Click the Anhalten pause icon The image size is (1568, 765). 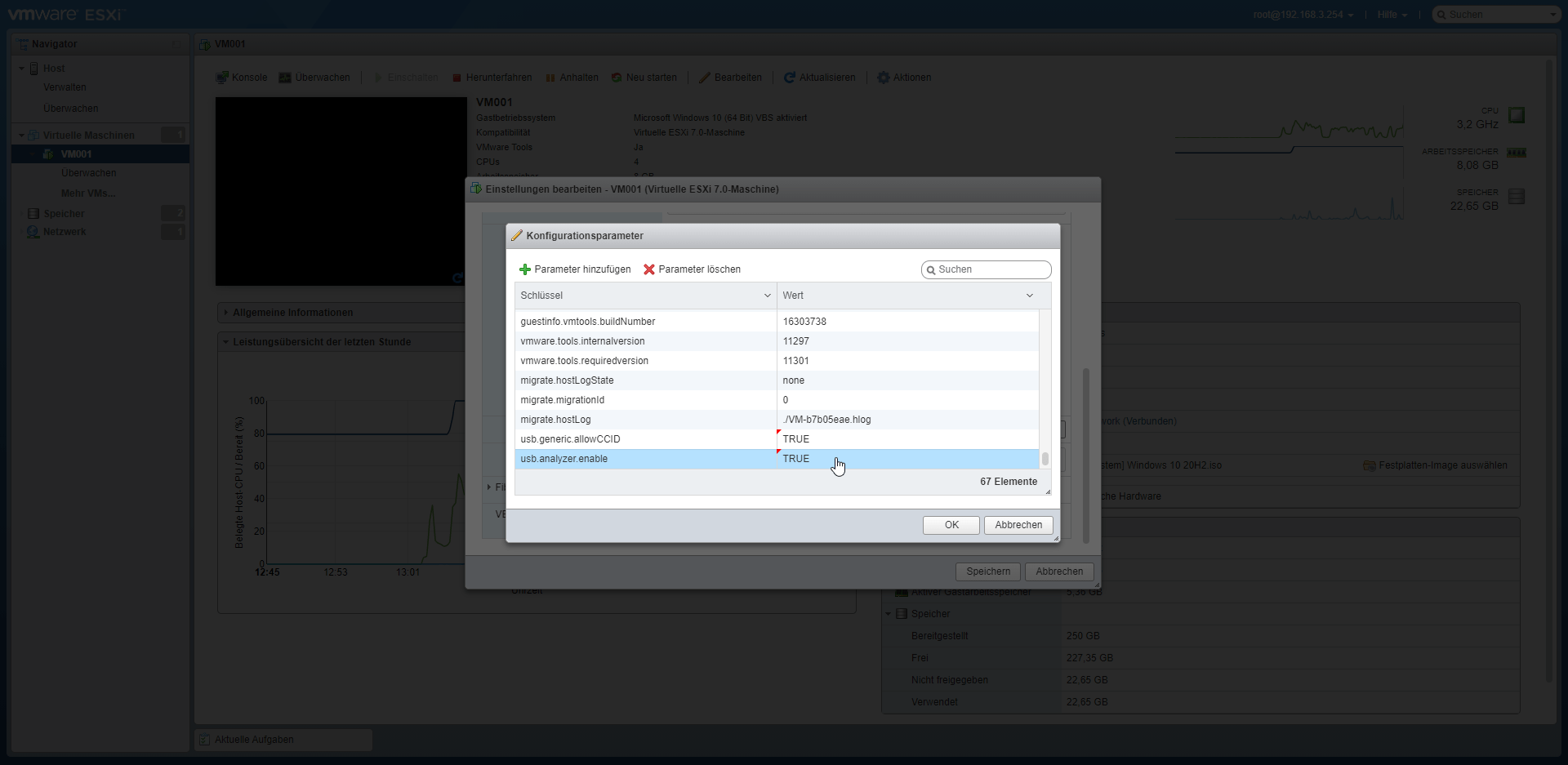pyautogui.click(x=550, y=78)
